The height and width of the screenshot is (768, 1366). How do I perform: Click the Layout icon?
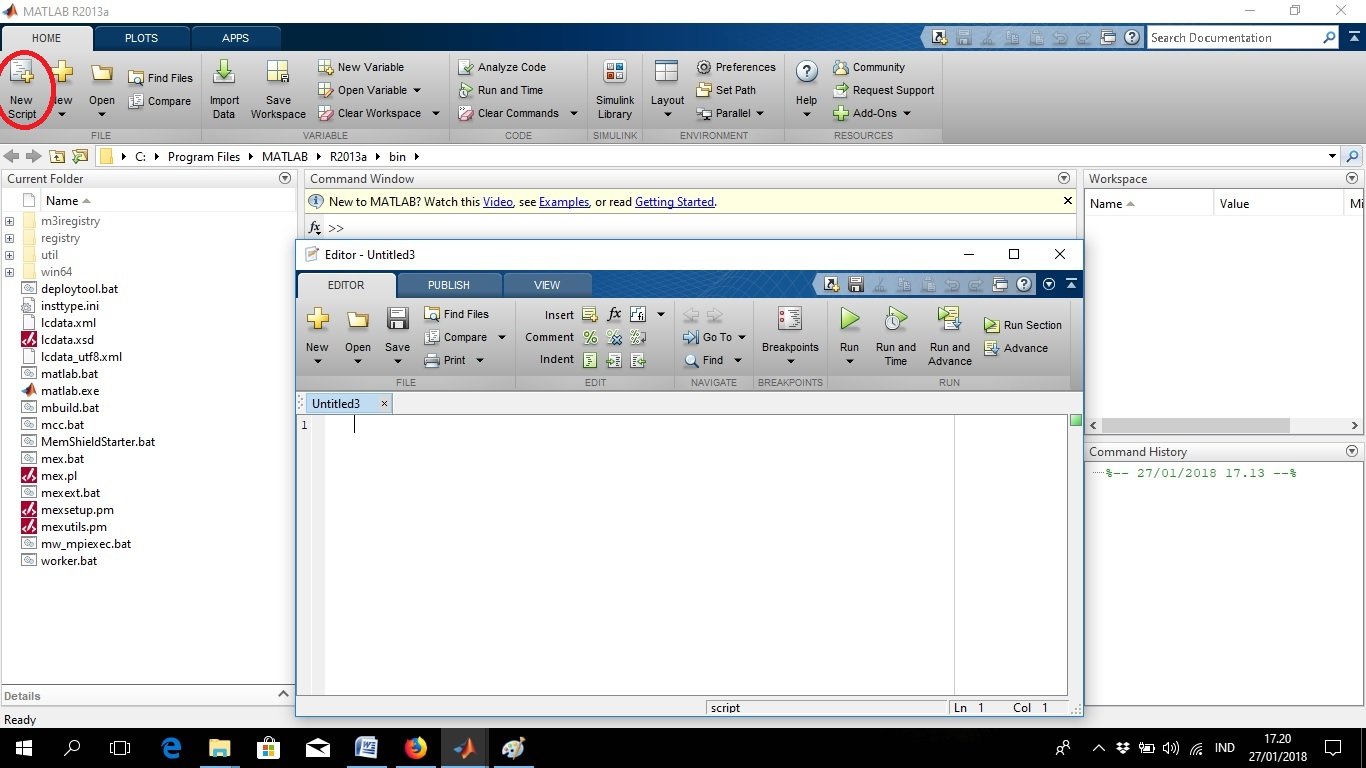[667, 72]
